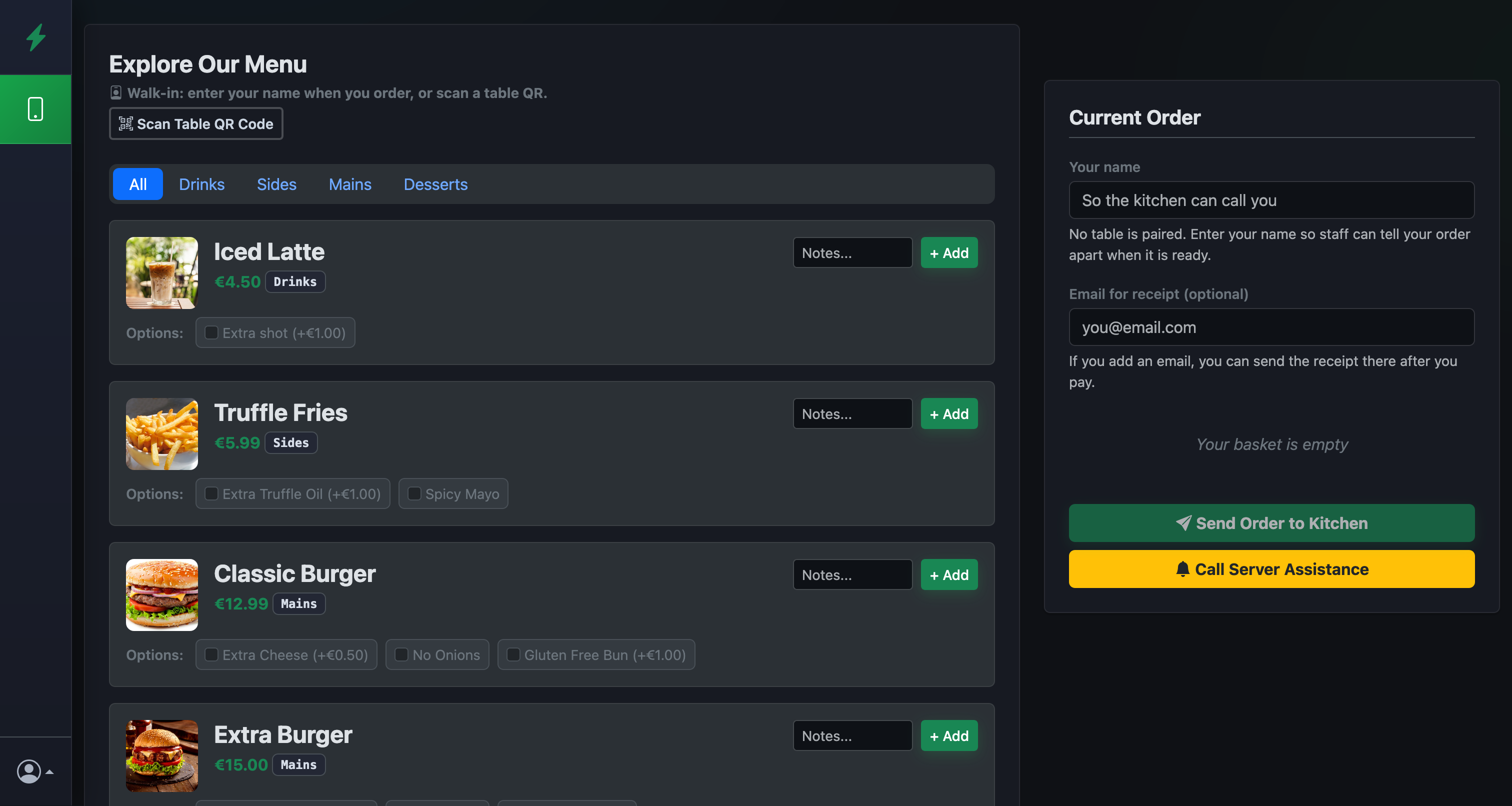Click the 'Your basket is empty' message
1512x806 pixels.
(x=1272, y=444)
